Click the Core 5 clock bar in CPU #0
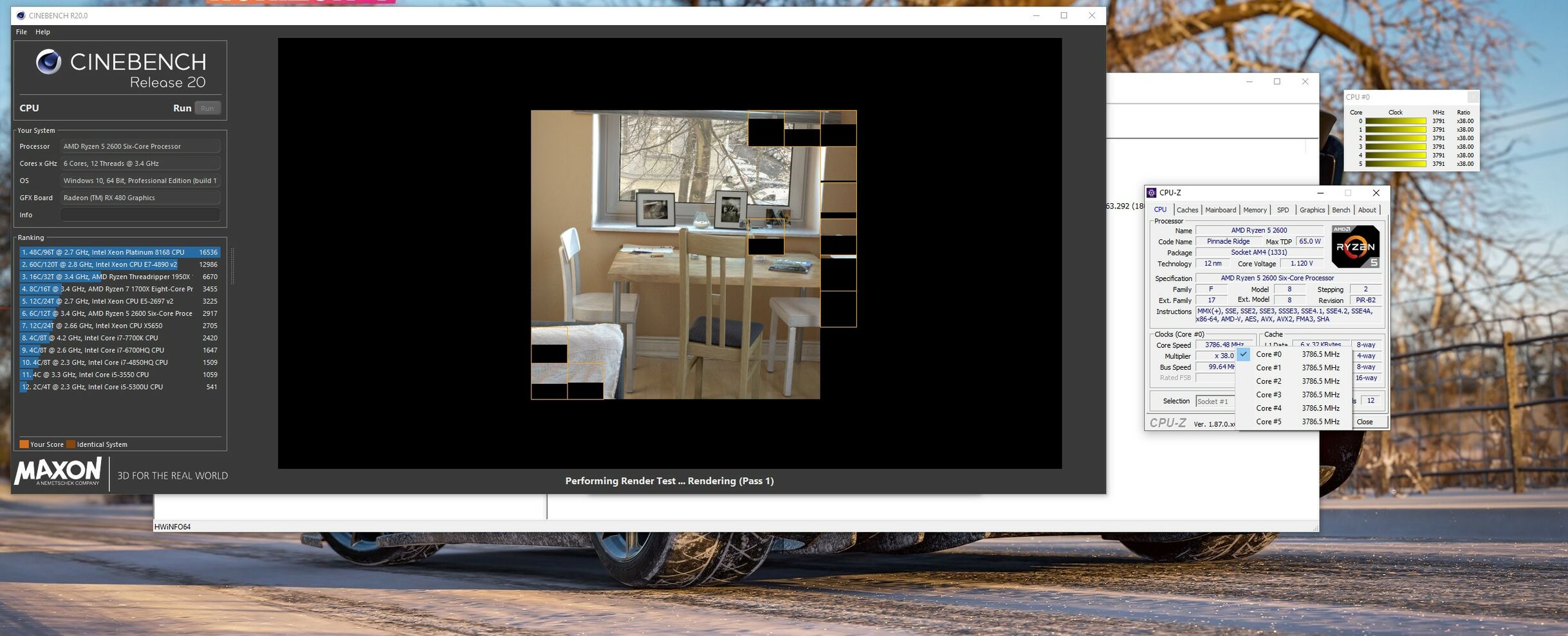Image resolution: width=1568 pixels, height=636 pixels. click(x=1396, y=164)
